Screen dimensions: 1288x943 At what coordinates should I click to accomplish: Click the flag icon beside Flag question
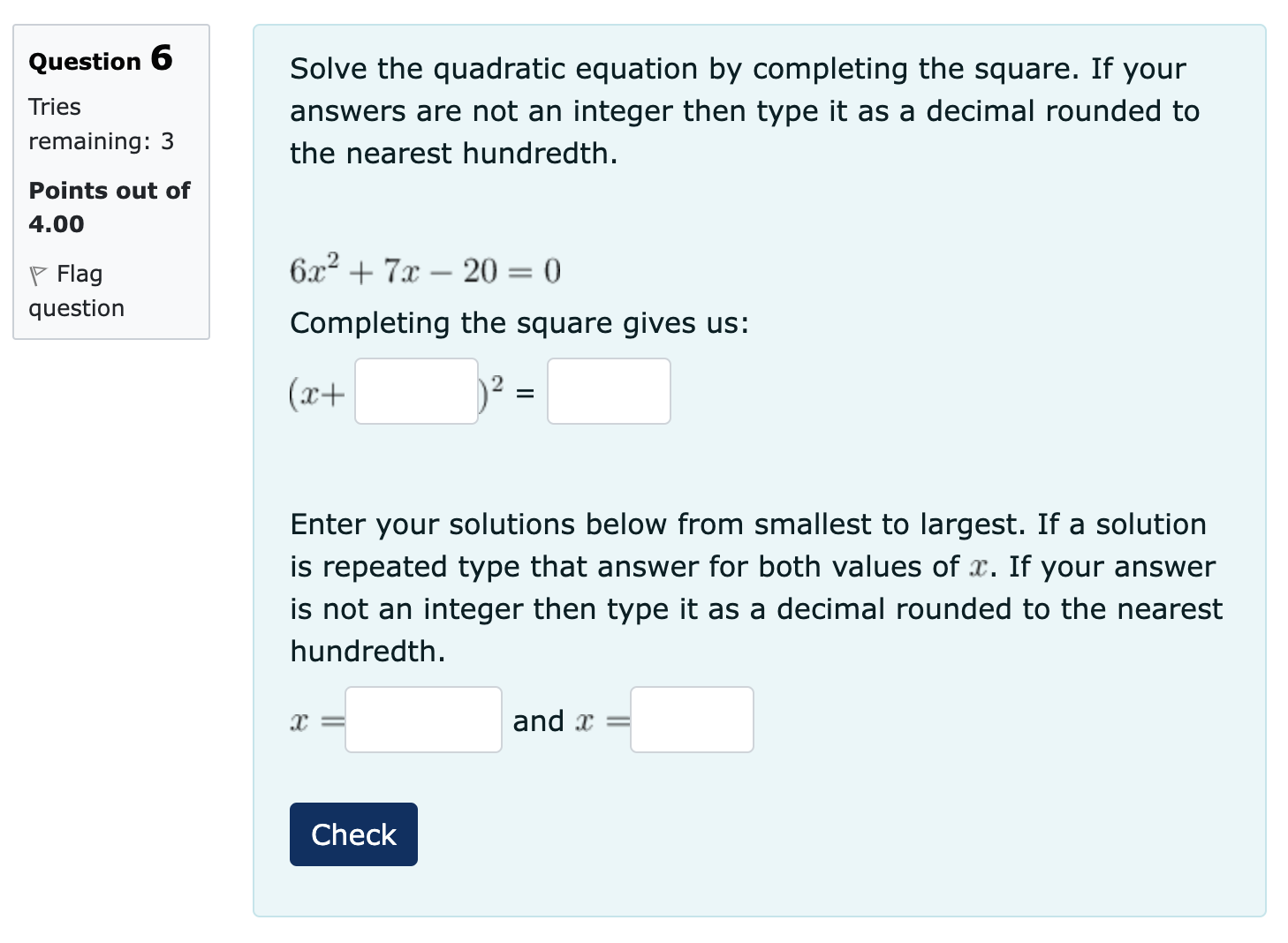click(x=39, y=274)
